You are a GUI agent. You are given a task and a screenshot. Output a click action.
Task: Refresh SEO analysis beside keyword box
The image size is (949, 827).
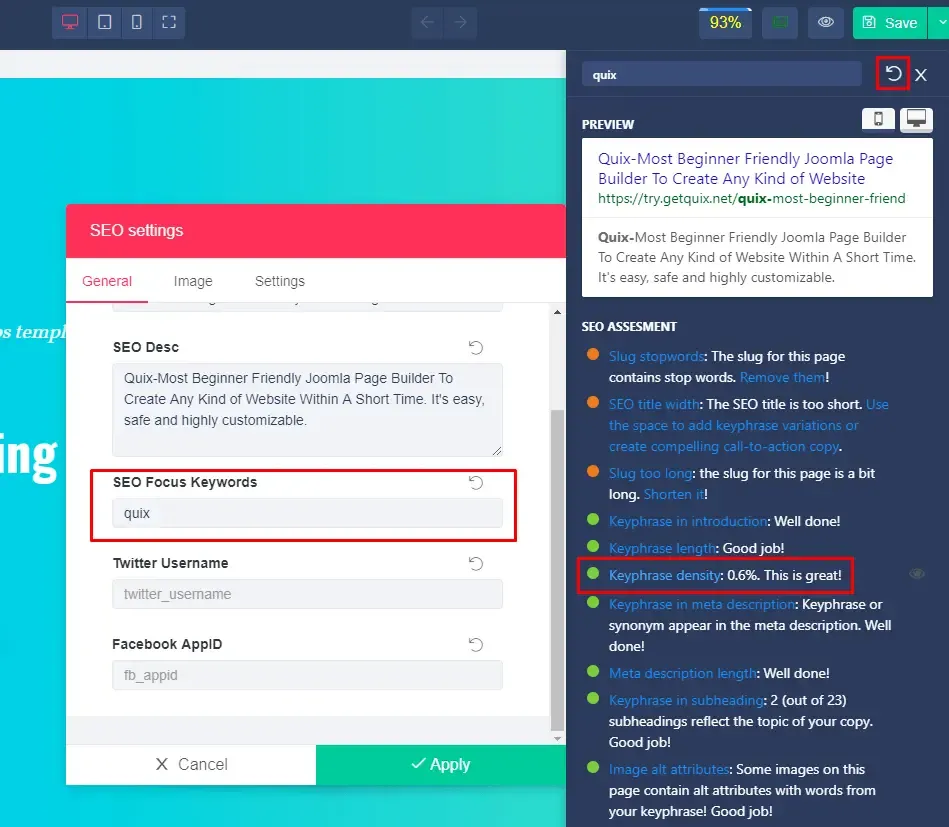[x=893, y=74]
